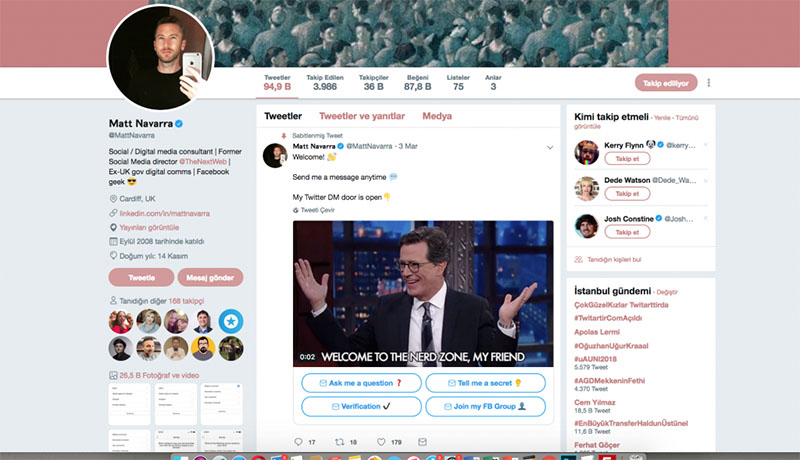
Task: Click Tanıdığın kişileri bul link
Action: point(614,260)
